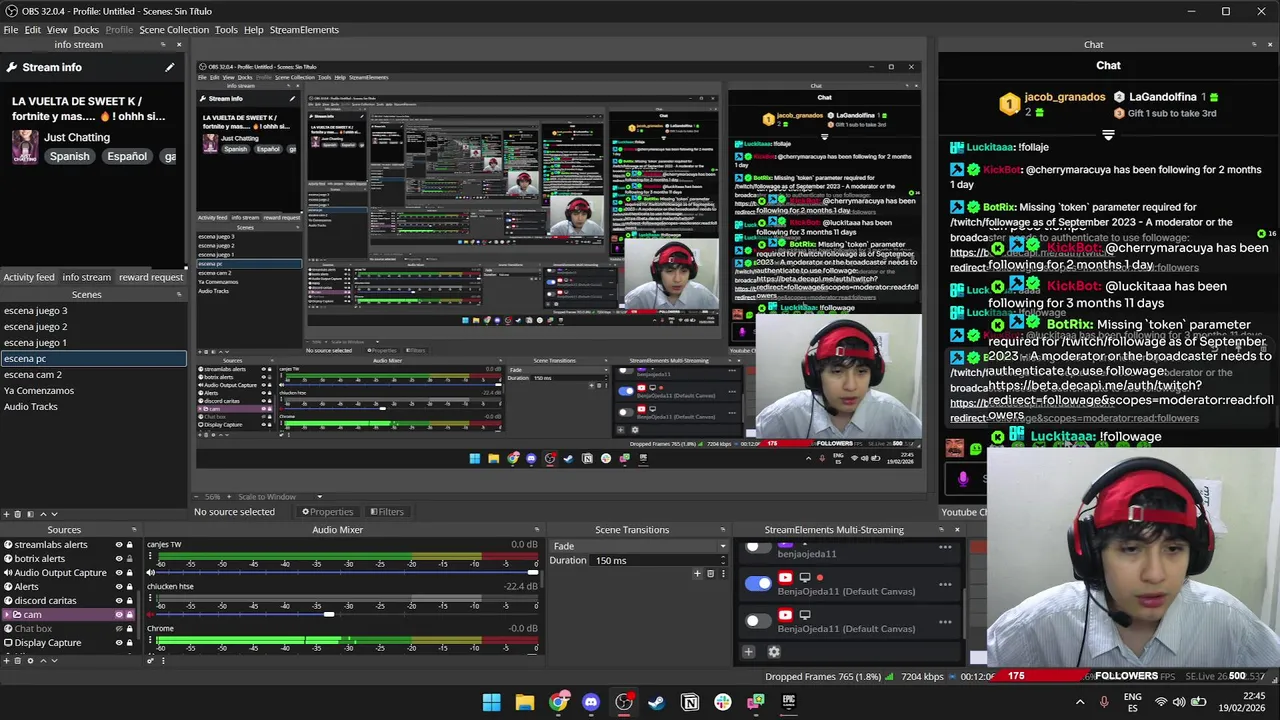Click the Spanish tag chip
The image size is (1280, 720).
coord(70,156)
